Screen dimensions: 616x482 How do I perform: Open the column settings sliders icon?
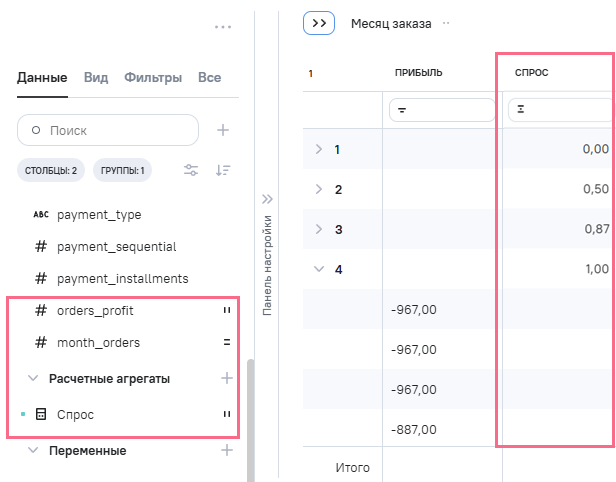tap(191, 170)
